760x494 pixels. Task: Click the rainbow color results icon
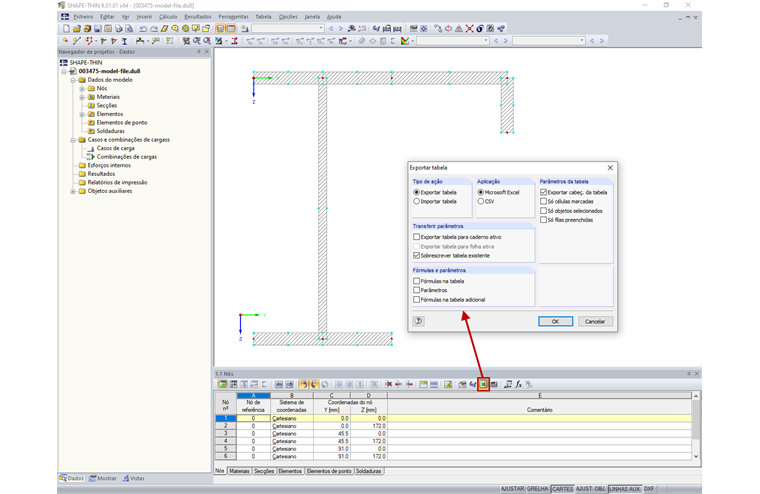(405, 41)
